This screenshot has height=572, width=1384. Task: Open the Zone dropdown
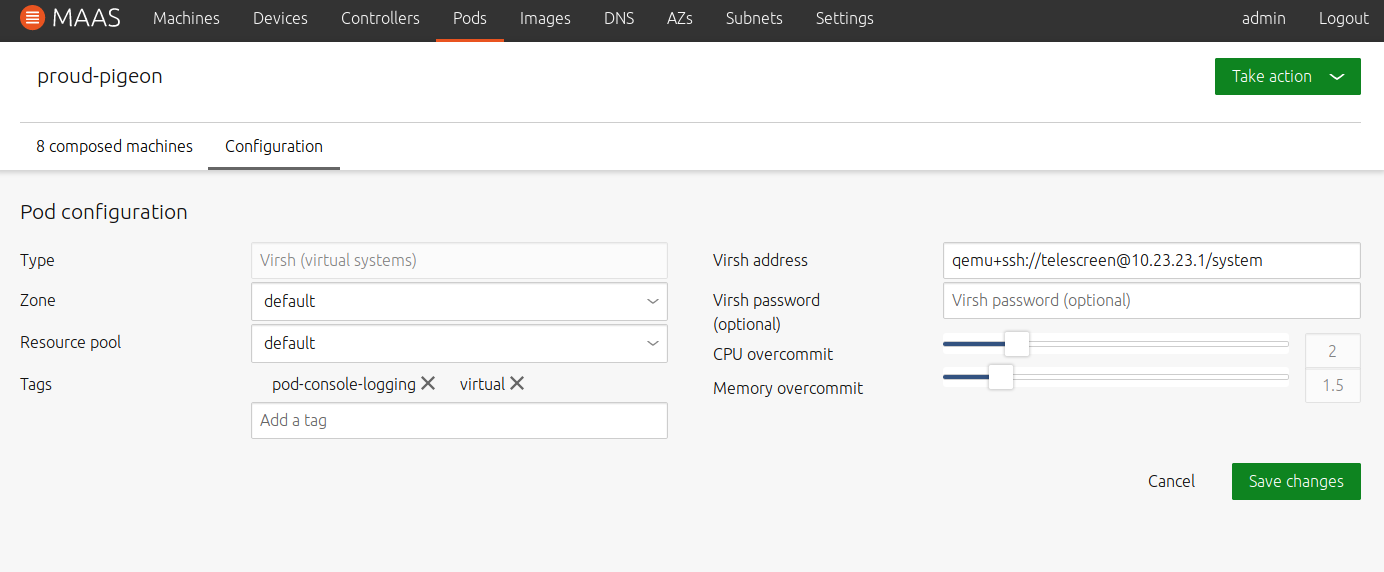click(459, 301)
